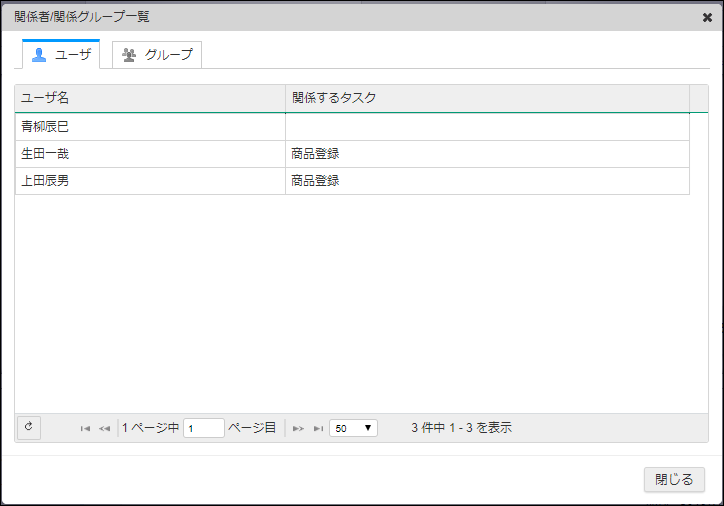Sort by ユーザ名 column header
Image resolution: width=724 pixels, height=506 pixels.
point(150,98)
